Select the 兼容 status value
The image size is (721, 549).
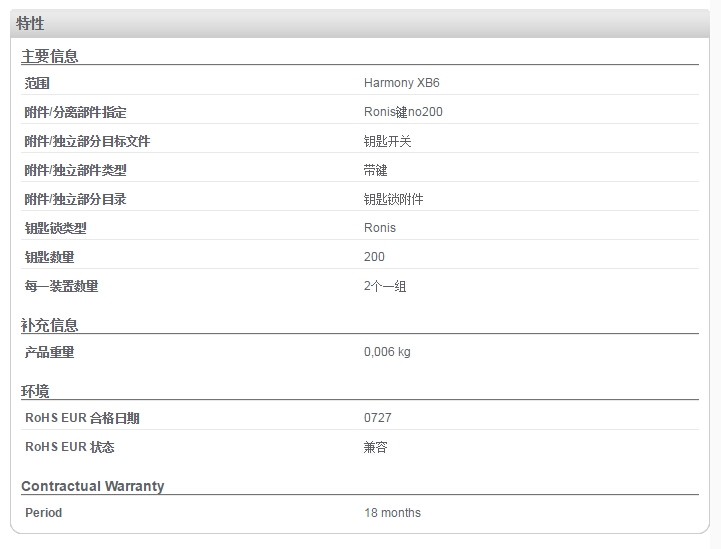375,447
